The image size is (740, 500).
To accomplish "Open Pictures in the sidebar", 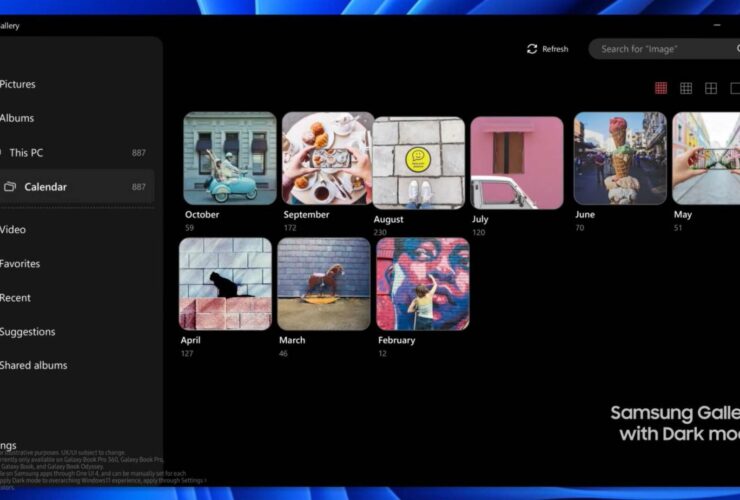I will [17, 84].
